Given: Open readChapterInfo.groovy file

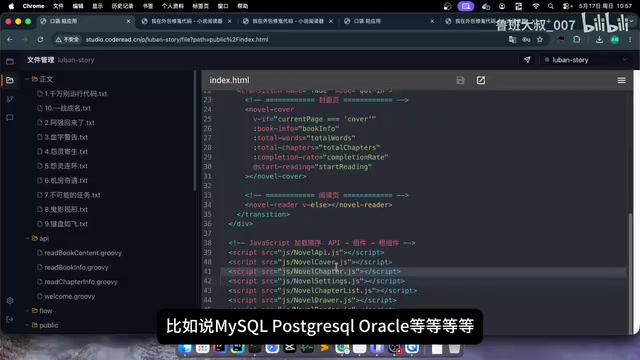Looking at the screenshot, I should pyautogui.click(x=78, y=282).
